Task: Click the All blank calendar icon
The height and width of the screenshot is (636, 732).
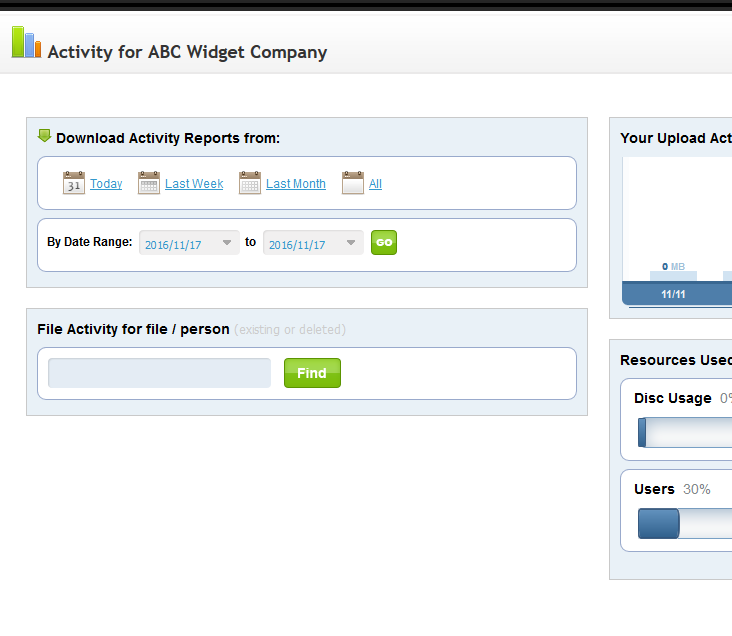Action: tap(353, 183)
